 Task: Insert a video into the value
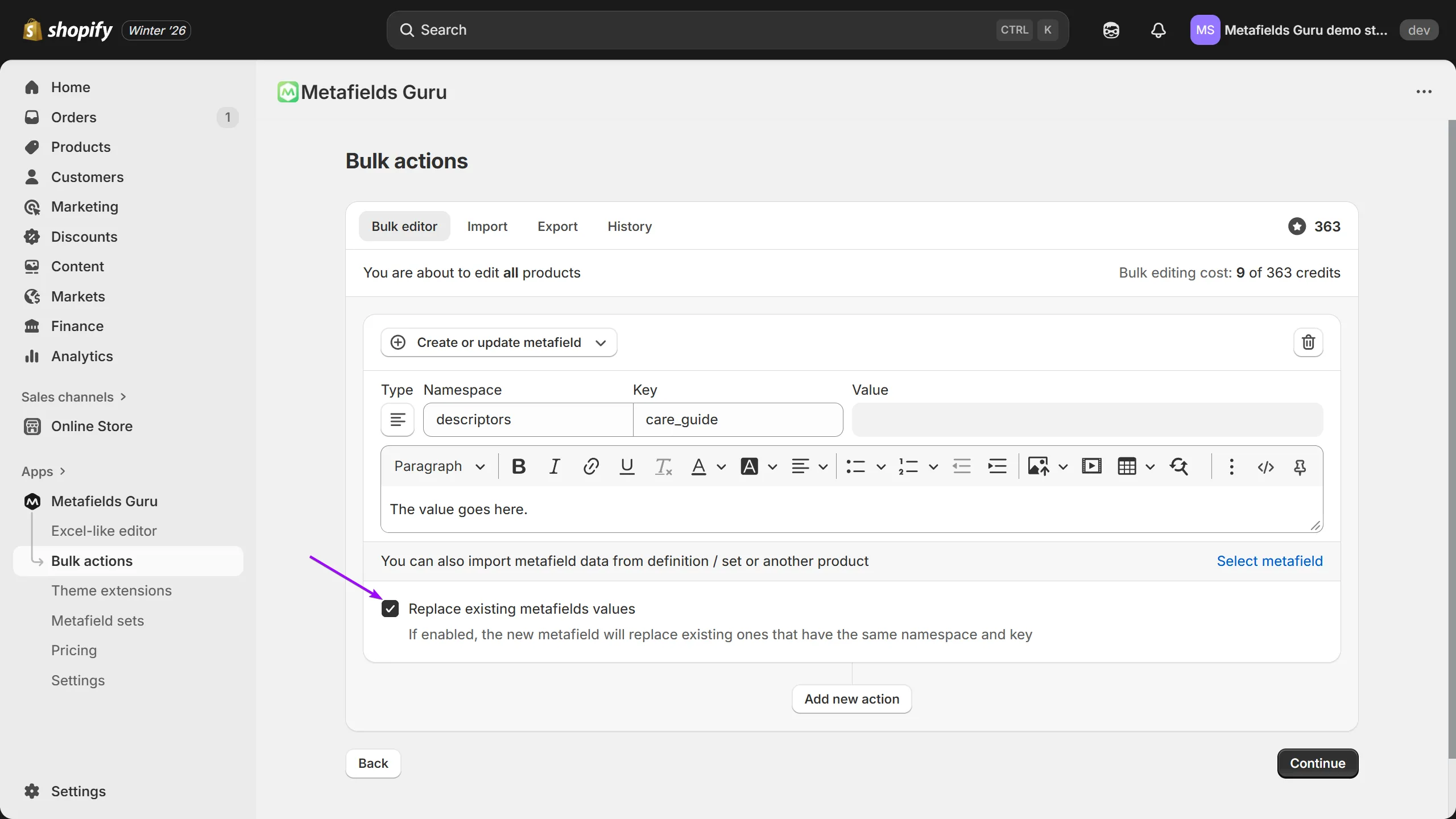1091,466
